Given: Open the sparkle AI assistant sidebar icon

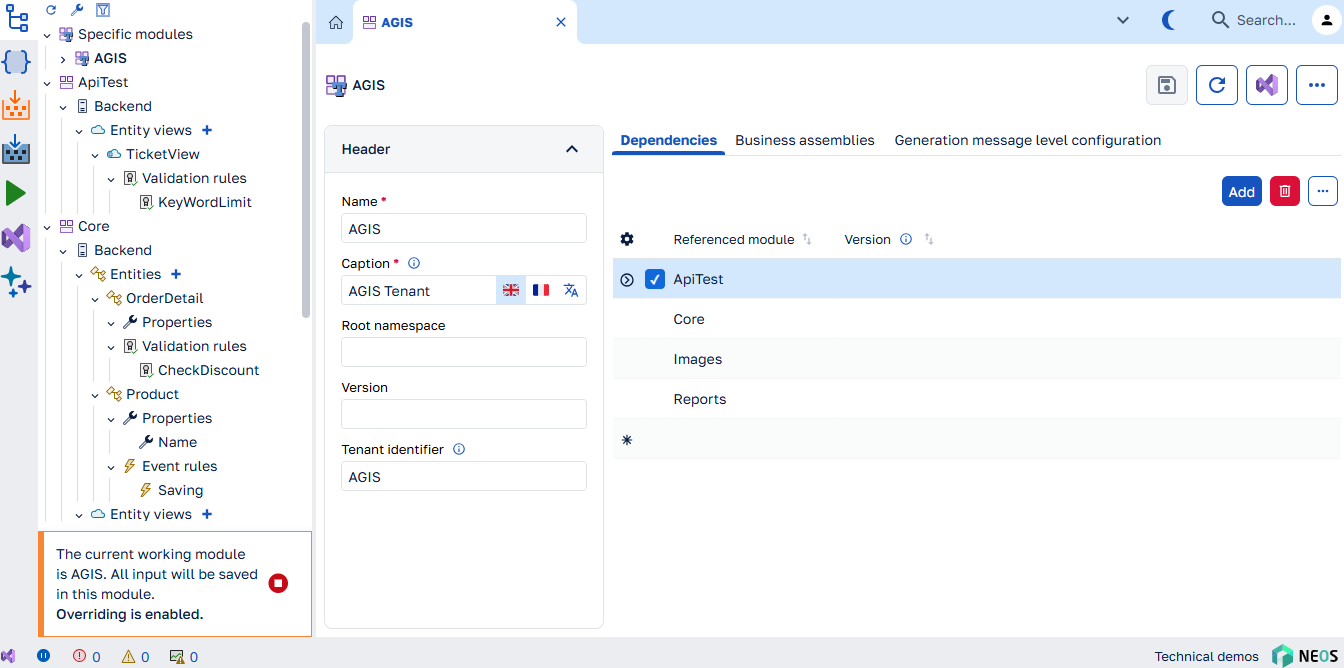Looking at the screenshot, I should point(16,282).
